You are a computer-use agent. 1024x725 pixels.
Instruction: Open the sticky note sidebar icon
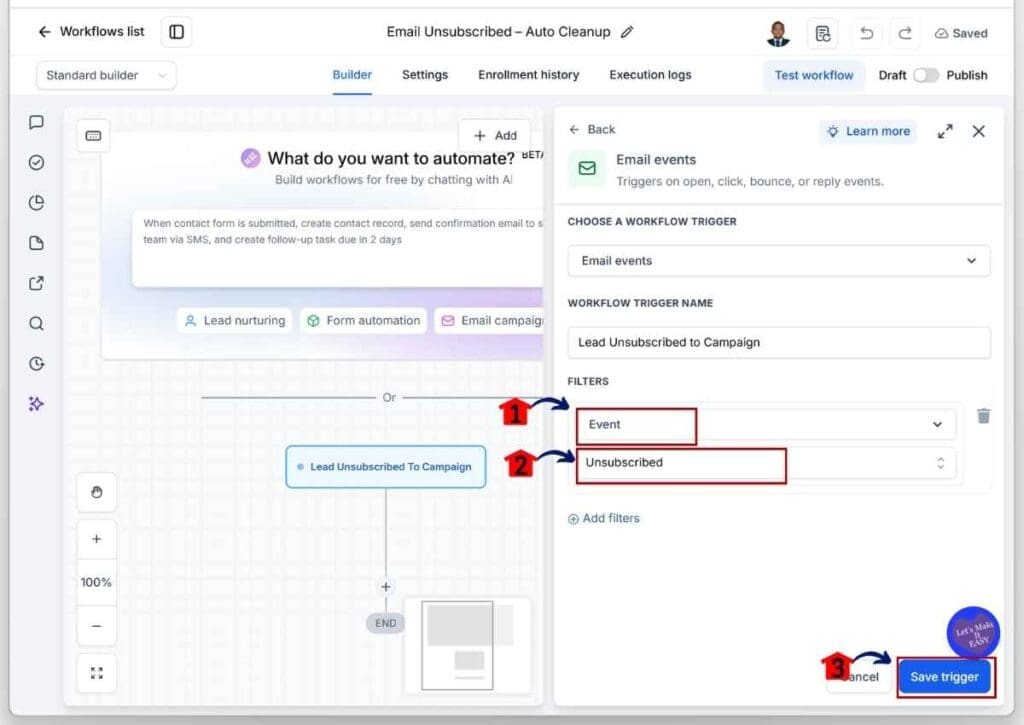[x=37, y=243]
